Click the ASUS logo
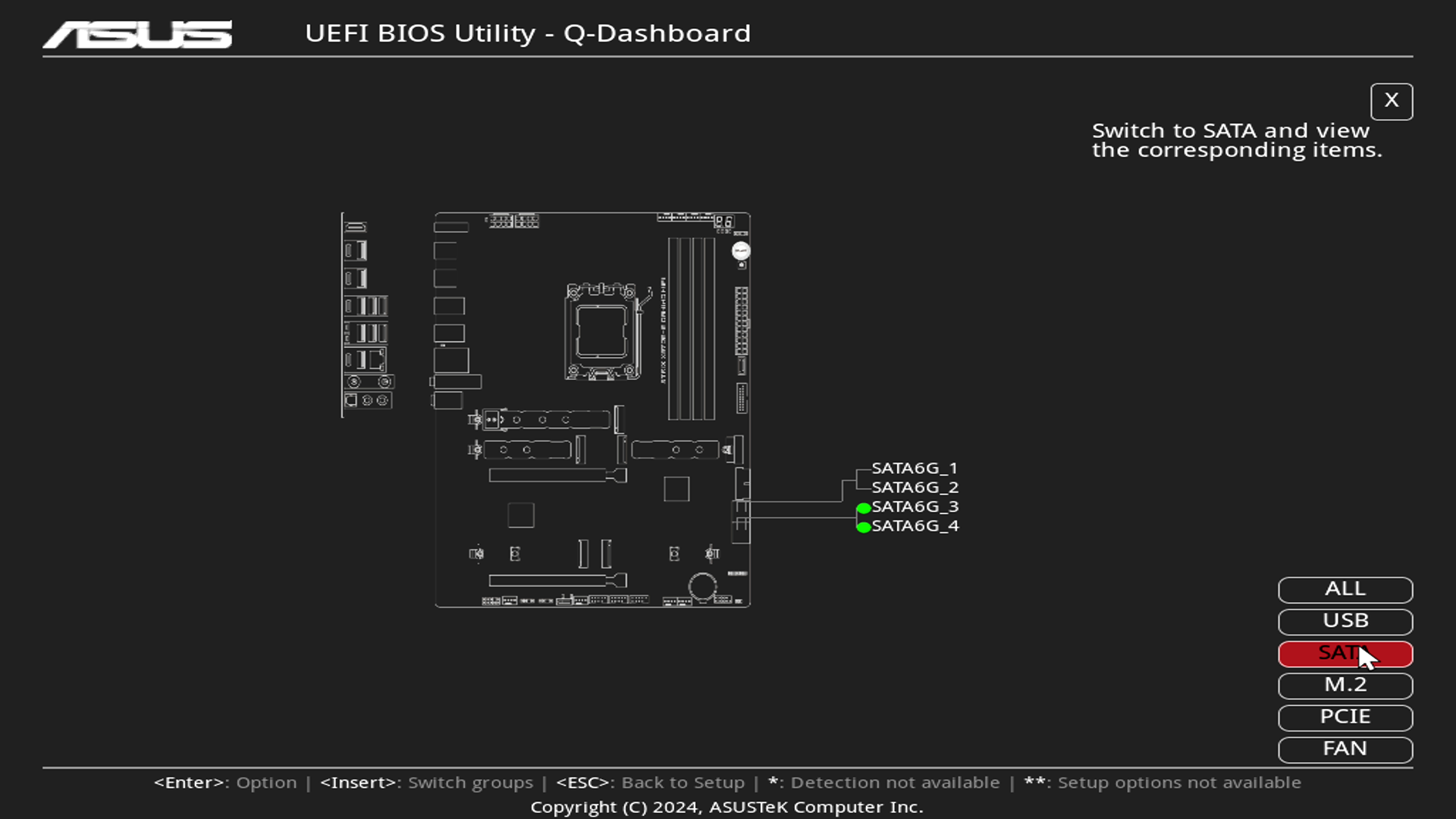Screen dimensions: 1456x819 click(x=137, y=33)
